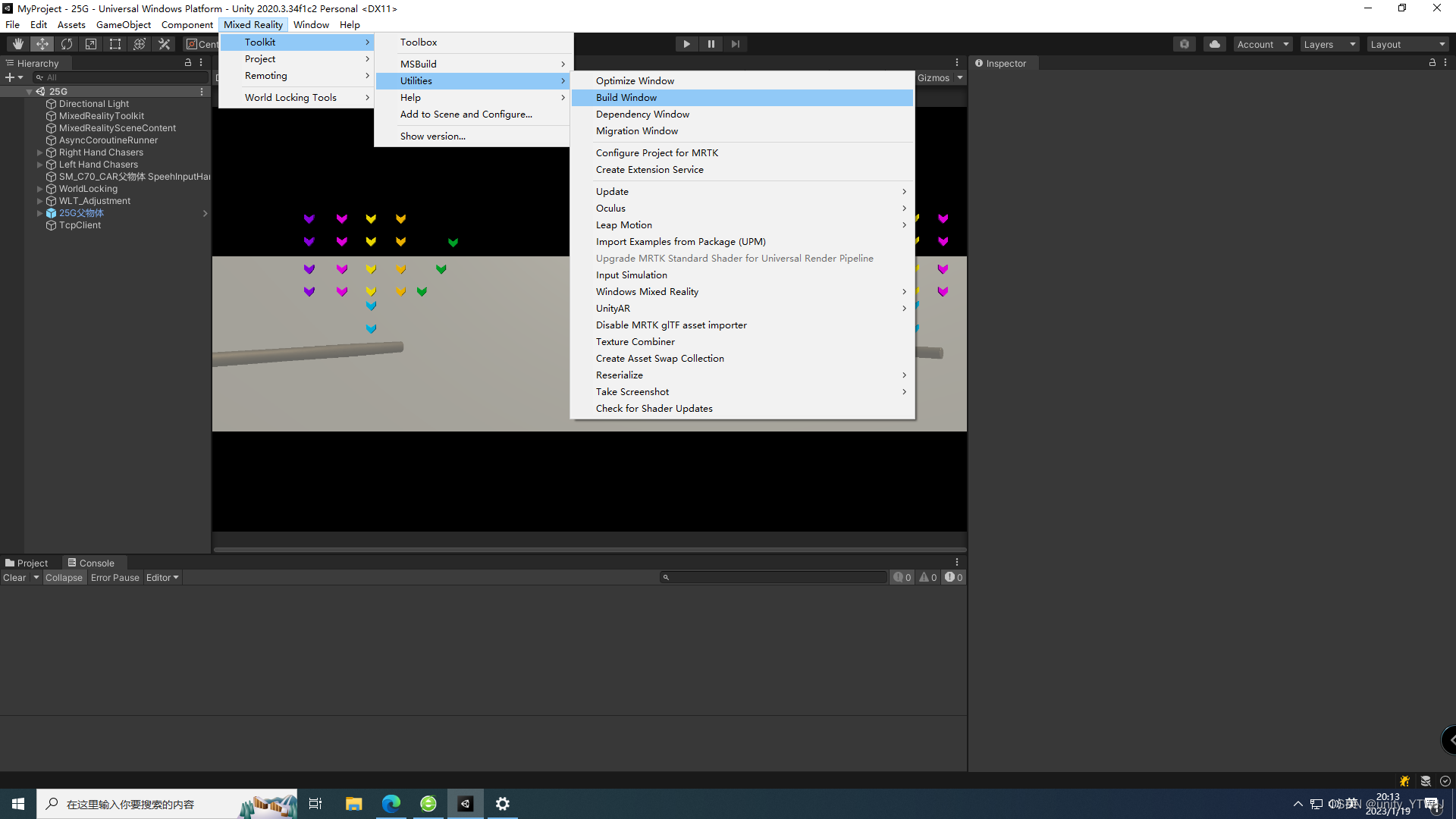Choose Create Extension Service
The image size is (1456, 819).
(x=742, y=170)
